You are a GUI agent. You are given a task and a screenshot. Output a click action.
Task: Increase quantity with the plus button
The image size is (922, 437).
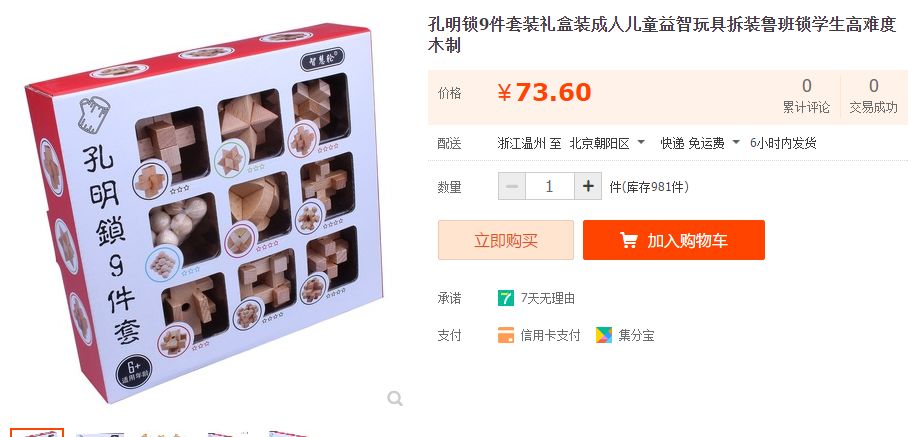coord(588,186)
